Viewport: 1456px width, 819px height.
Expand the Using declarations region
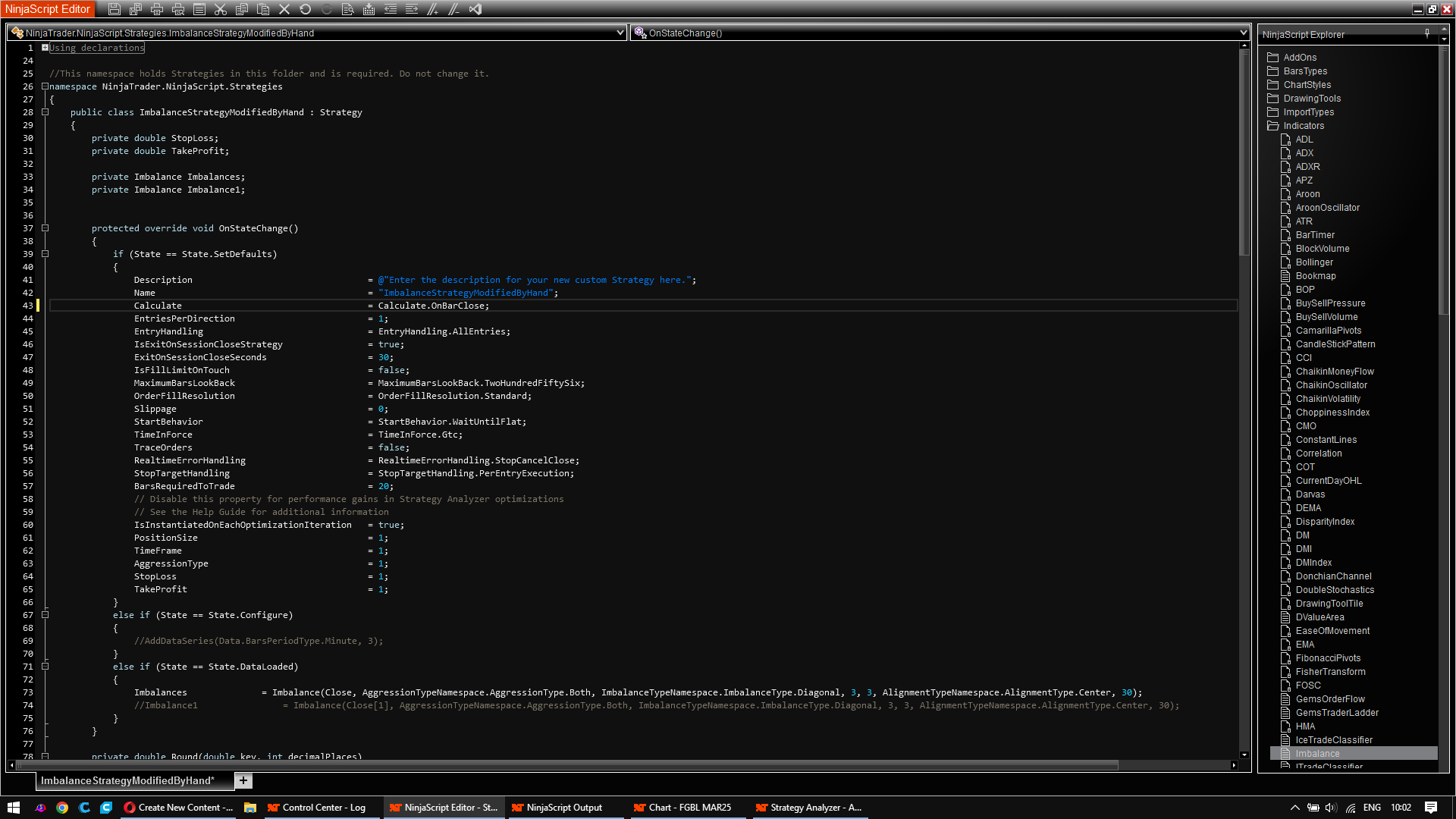click(45, 47)
